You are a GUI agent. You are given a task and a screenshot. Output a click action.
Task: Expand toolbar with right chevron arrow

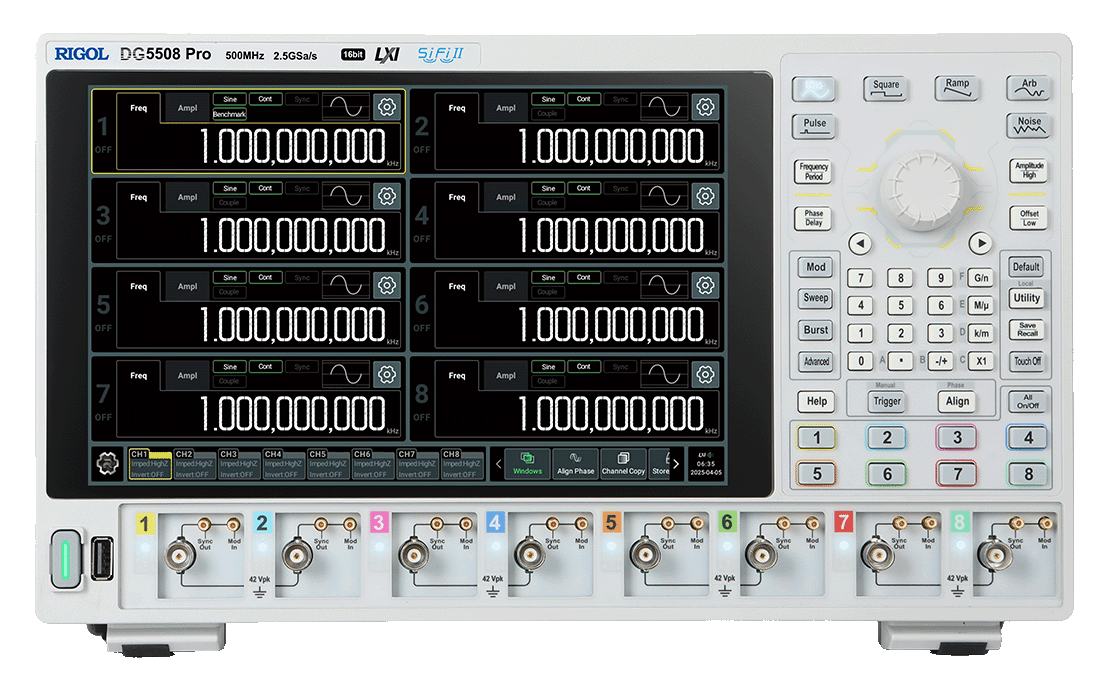coord(676,464)
